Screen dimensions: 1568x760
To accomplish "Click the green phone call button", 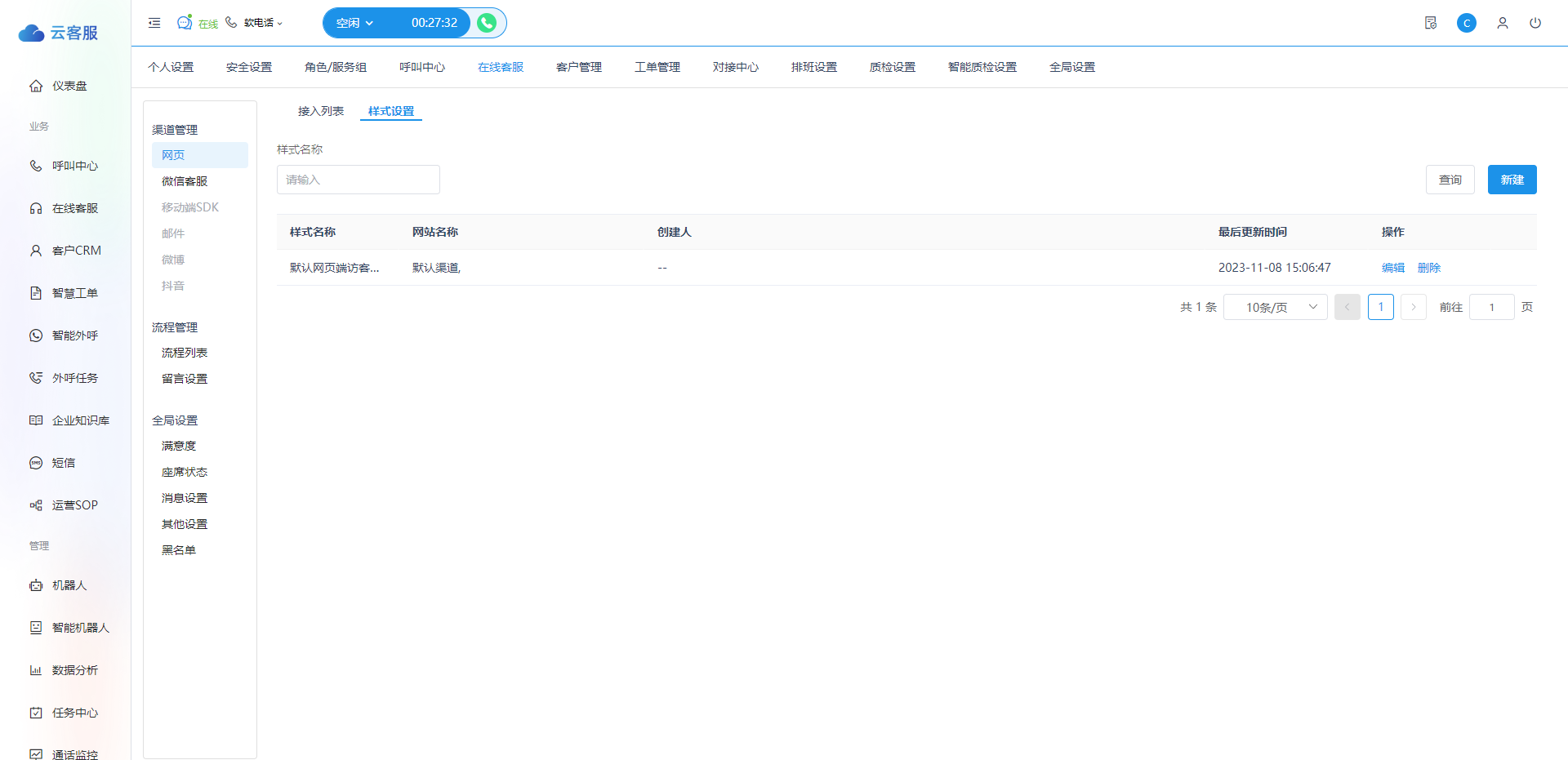I will coord(487,23).
